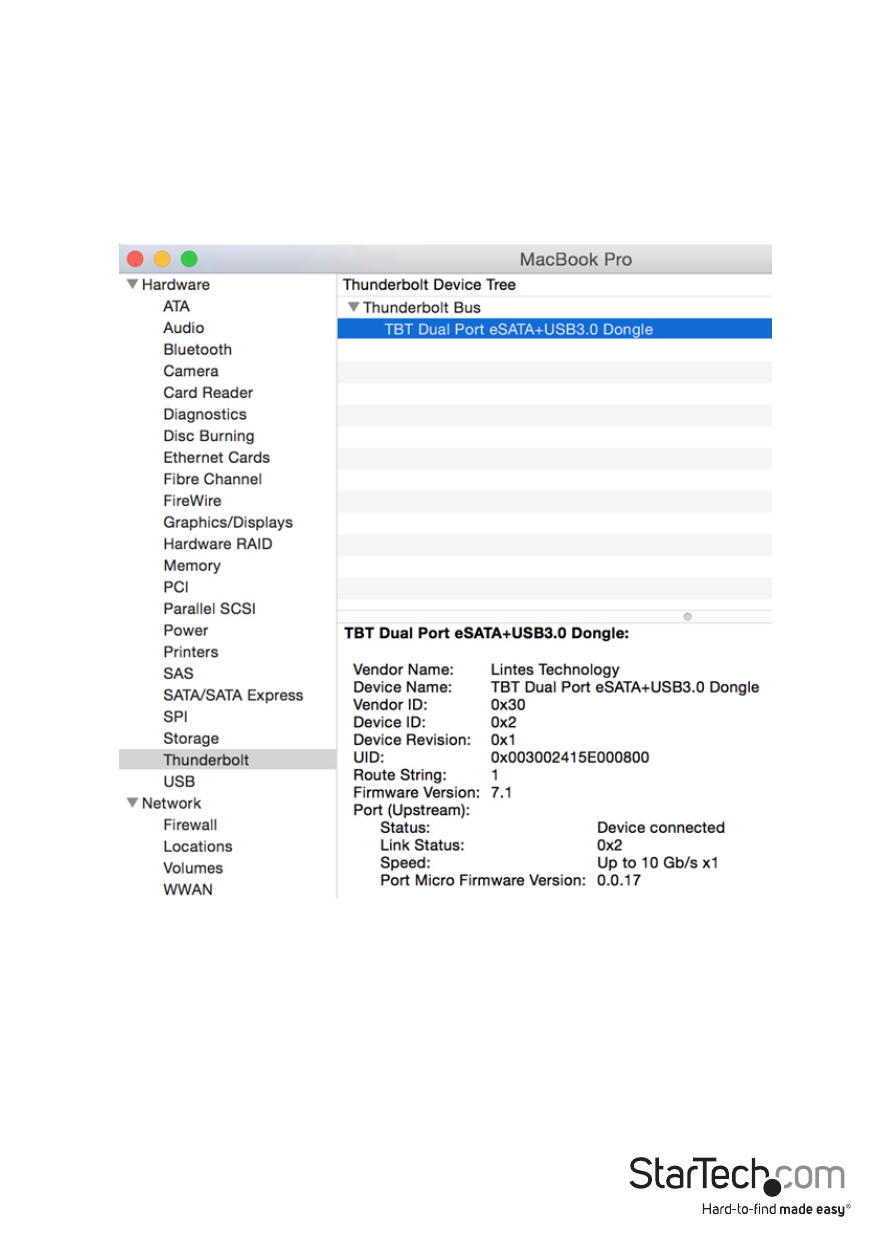Select Locations under Network

pyautogui.click(x=198, y=847)
